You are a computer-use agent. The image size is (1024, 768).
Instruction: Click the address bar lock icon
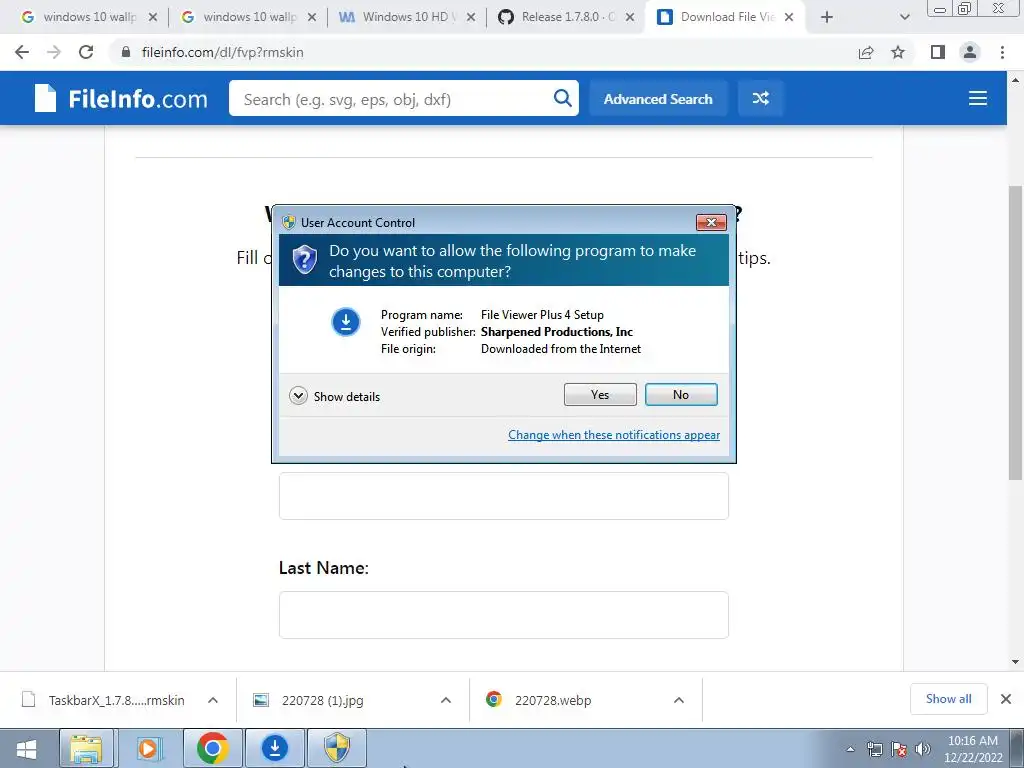(x=126, y=52)
